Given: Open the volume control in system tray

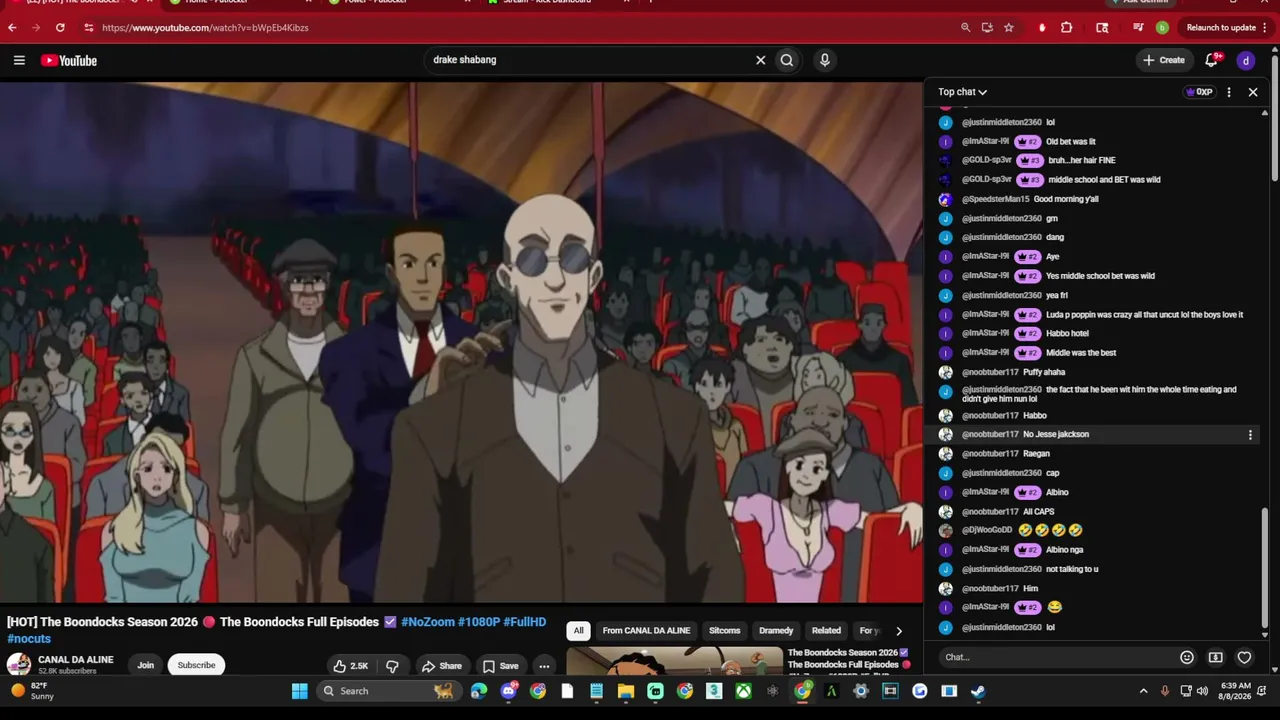Looking at the screenshot, I should tap(1202, 691).
